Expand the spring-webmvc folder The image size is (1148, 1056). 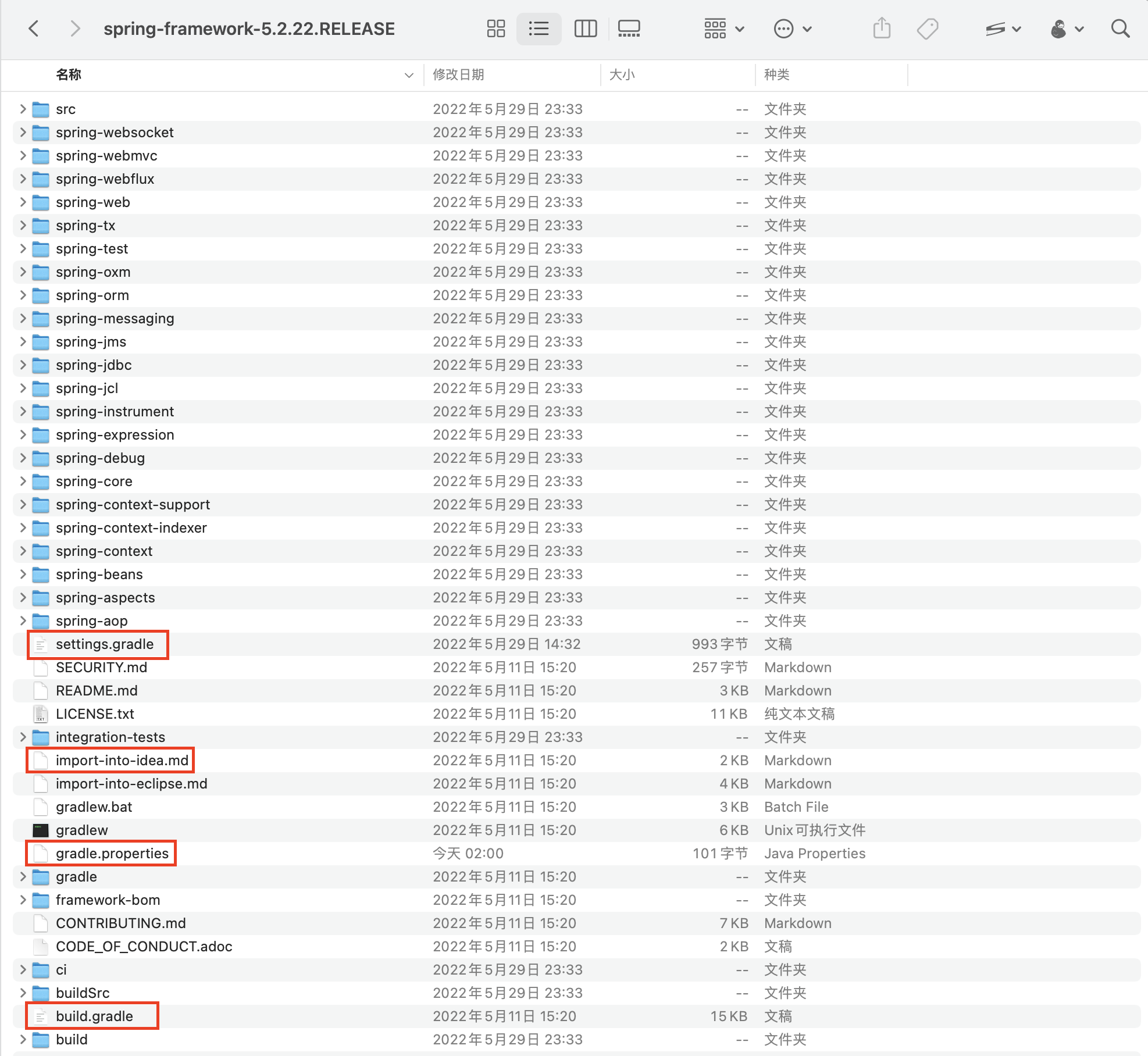pos(23,155)
